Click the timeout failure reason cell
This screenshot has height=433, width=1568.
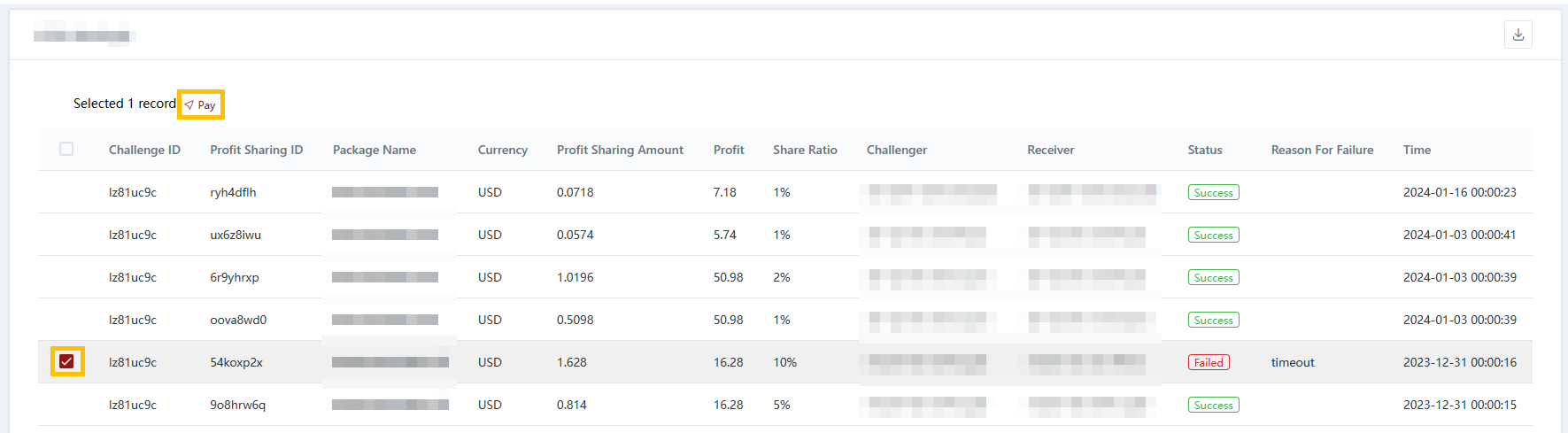[1293, 362]
